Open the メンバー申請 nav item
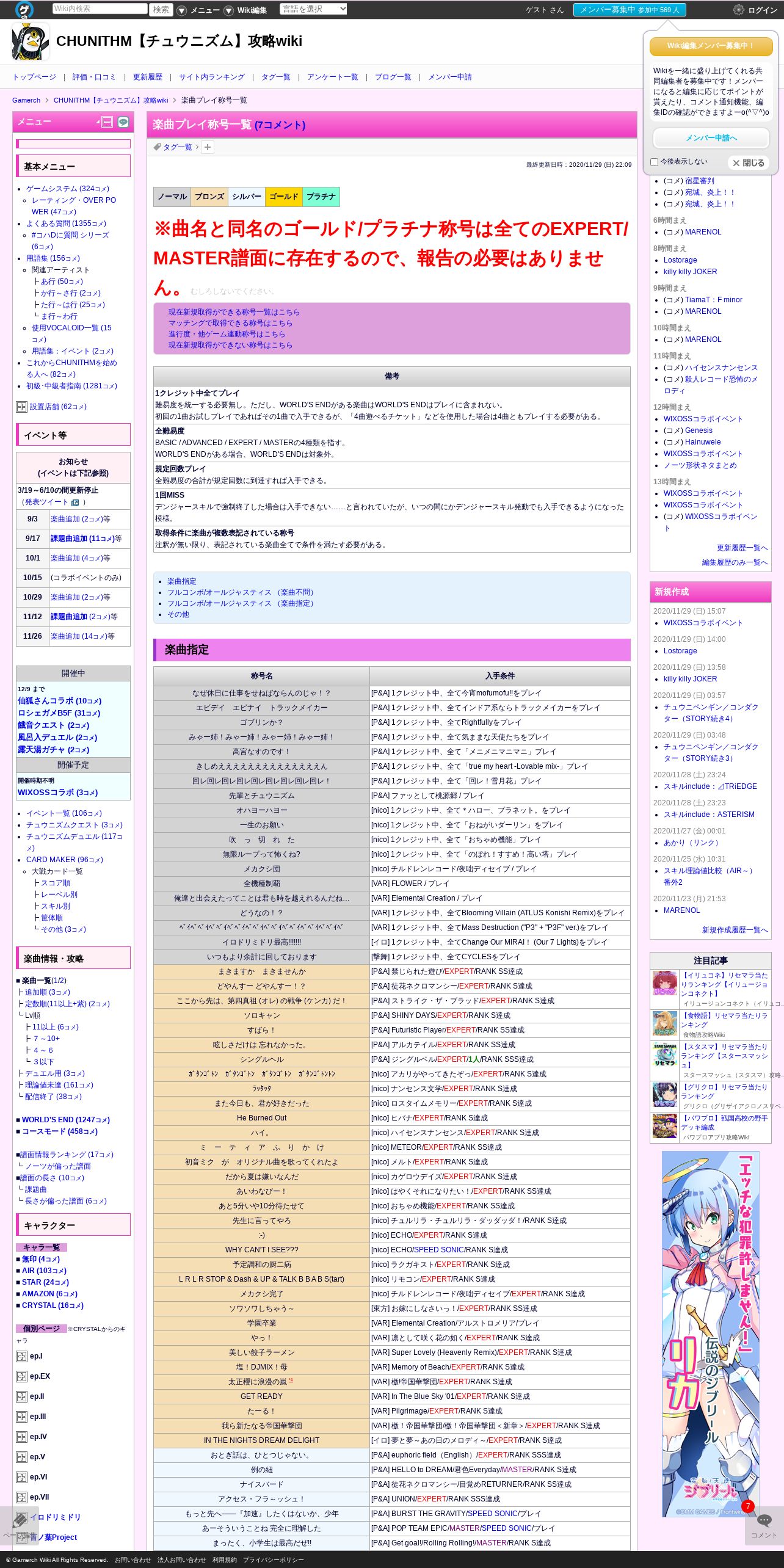The width and height of the screenshot is (784, 1568). coord(449,77)
